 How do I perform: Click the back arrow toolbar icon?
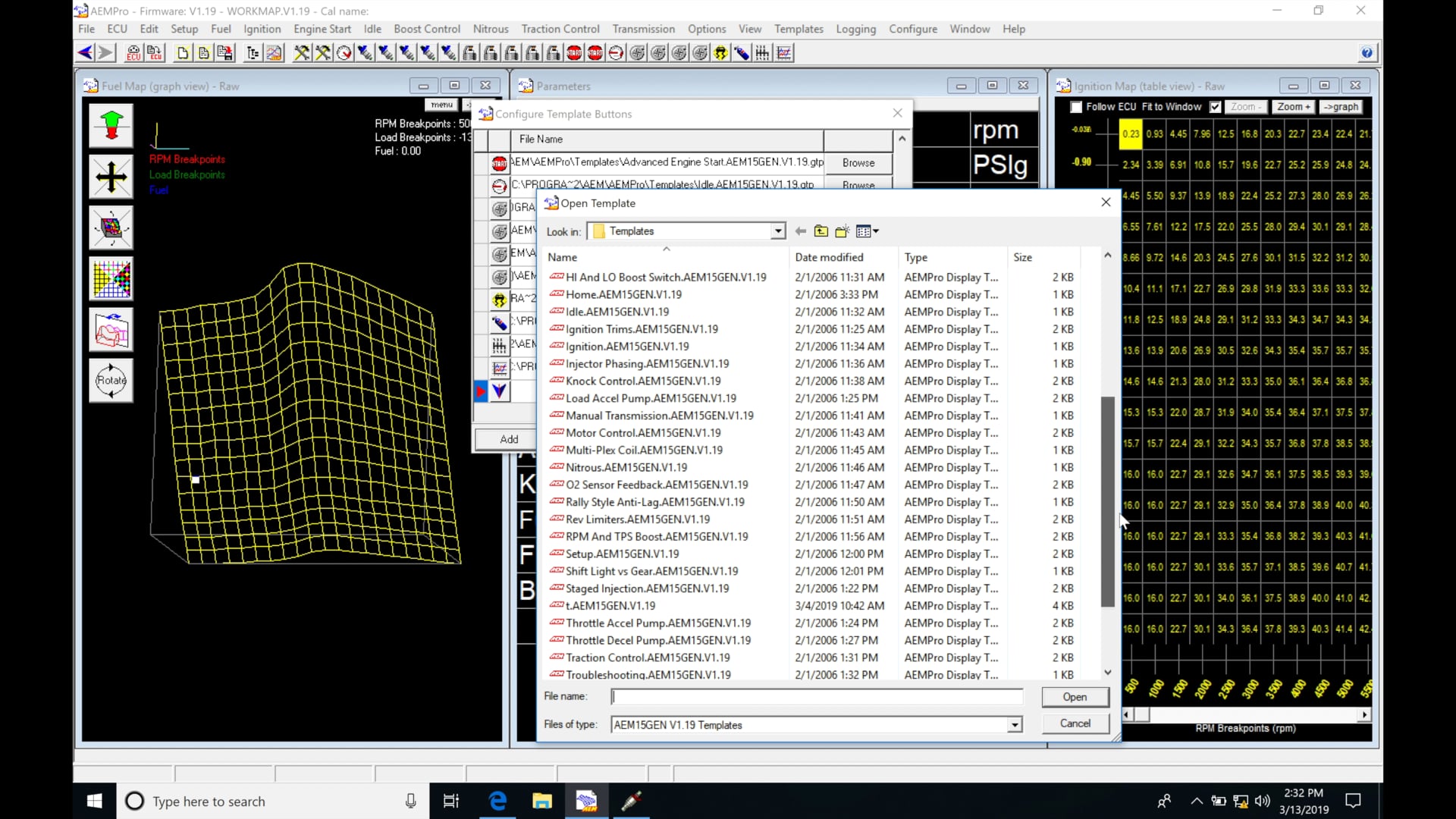[x=85, y=53]
